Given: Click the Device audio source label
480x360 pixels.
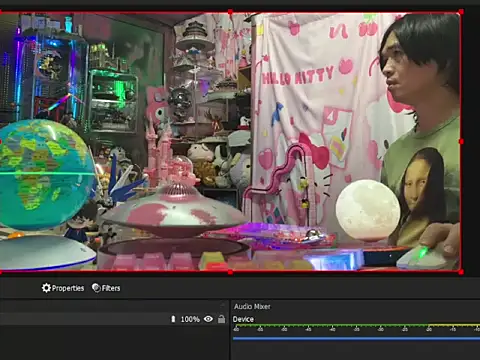Looking at the screenshot, I should tap(243, 319).
